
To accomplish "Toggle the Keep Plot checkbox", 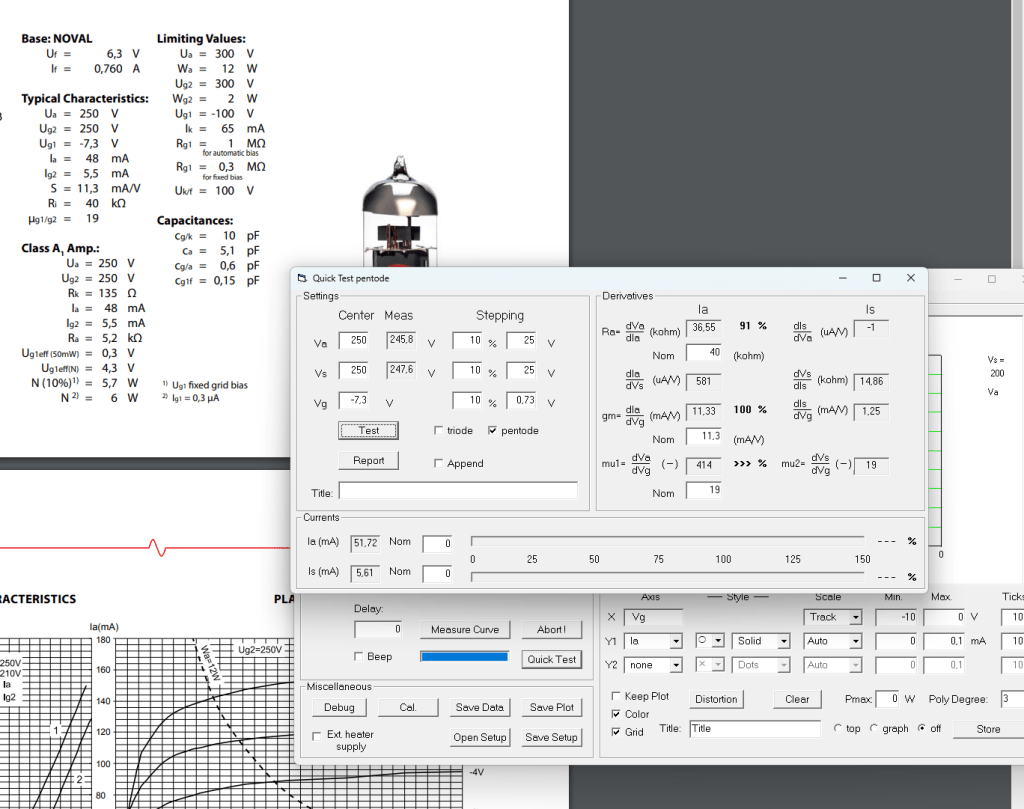I will (x=616, y=696).
